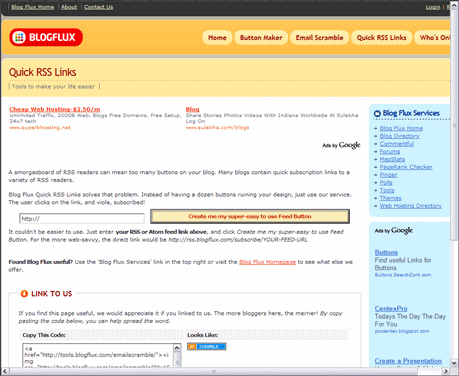
Task: Open the Blog ad headline link
Action: 192,109
